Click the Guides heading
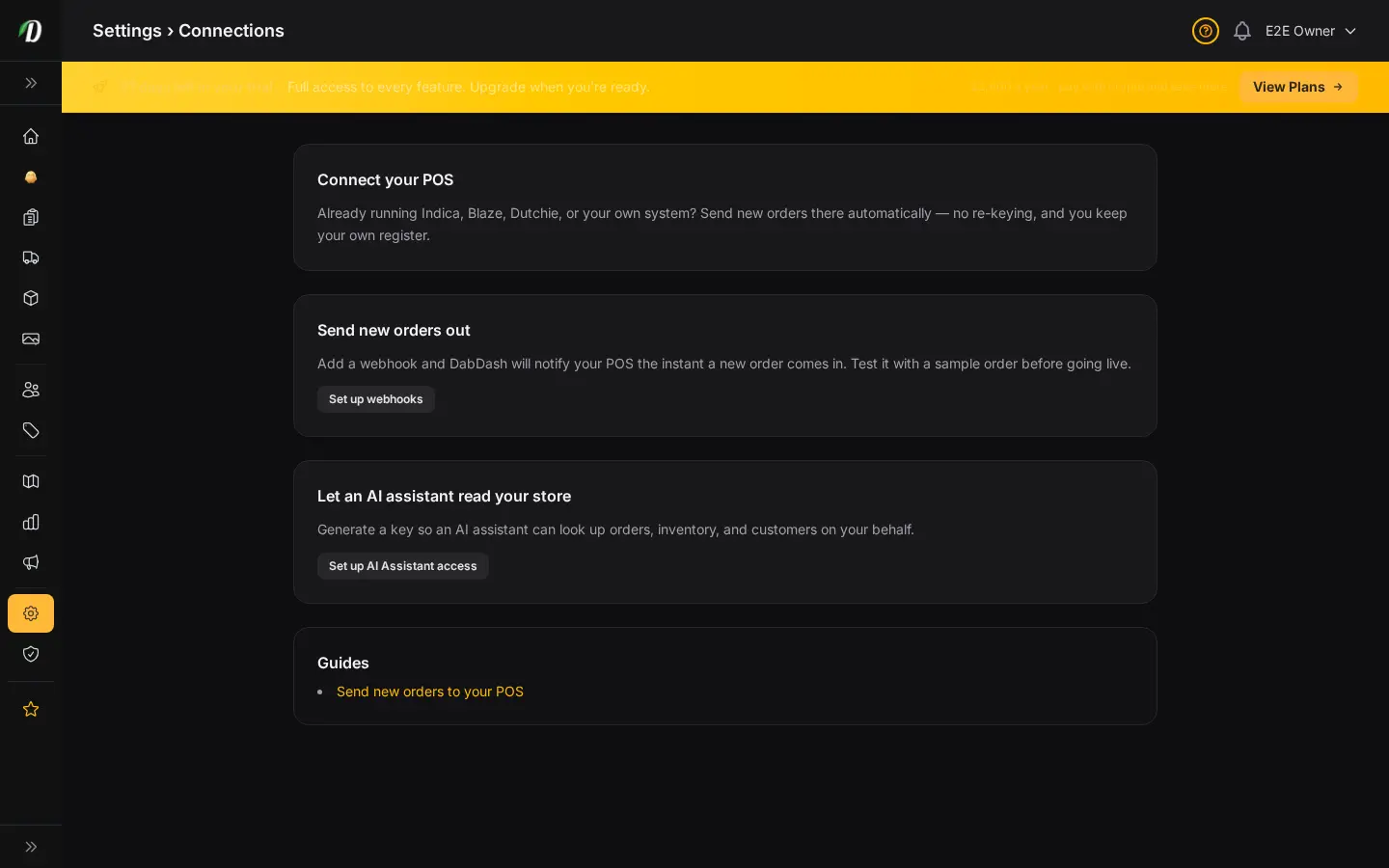Image resolution: width=1389 pixels, height=868 pixels. [x=343, y=663]
